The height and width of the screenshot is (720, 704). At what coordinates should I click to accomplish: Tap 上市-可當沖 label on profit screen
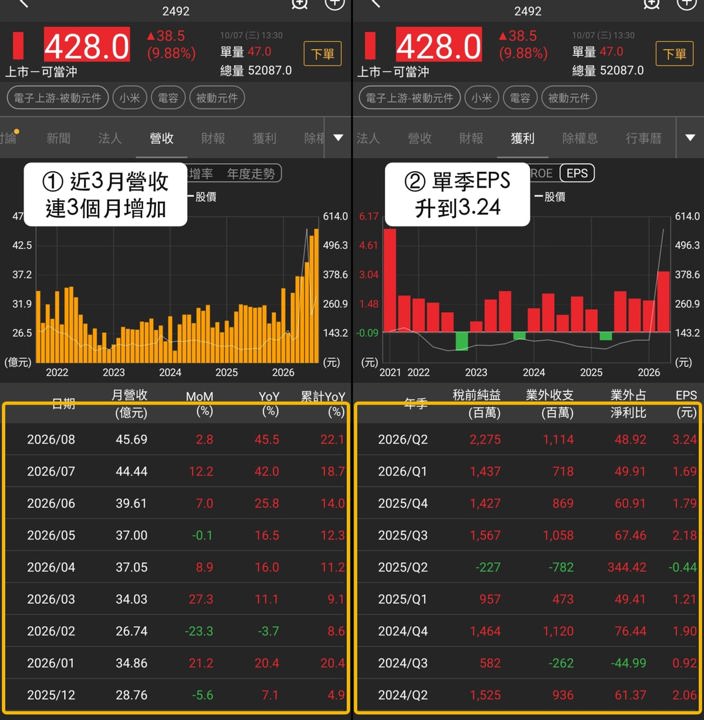pos(393,72)
